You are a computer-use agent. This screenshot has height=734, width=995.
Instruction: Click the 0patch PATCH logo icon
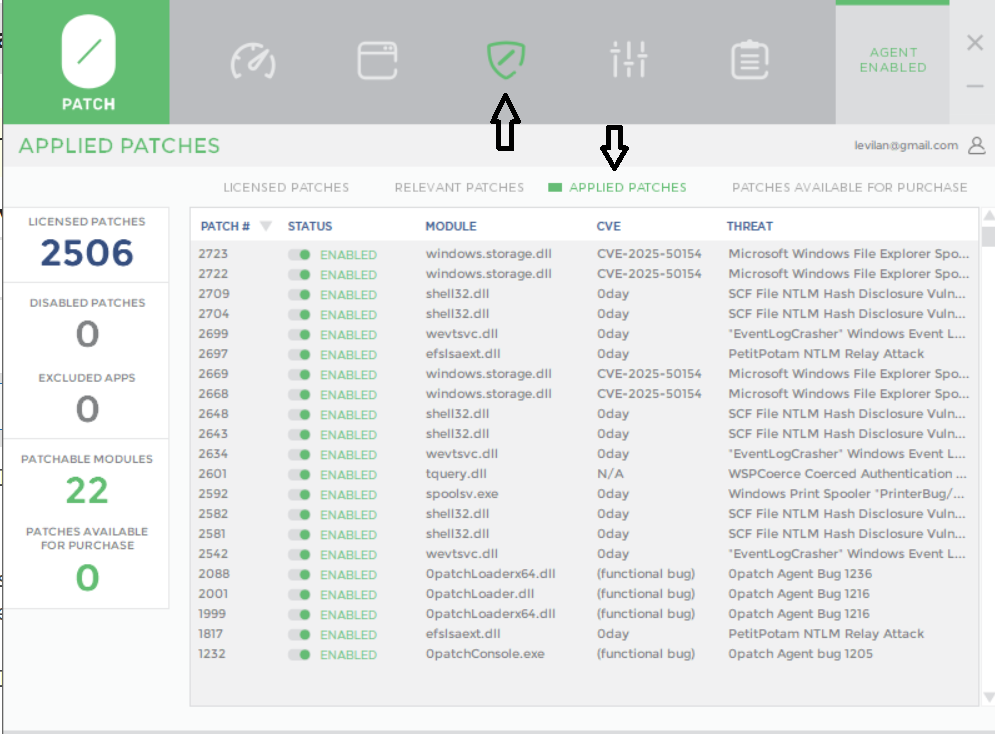pyautogui.click(x=88, y=62)
